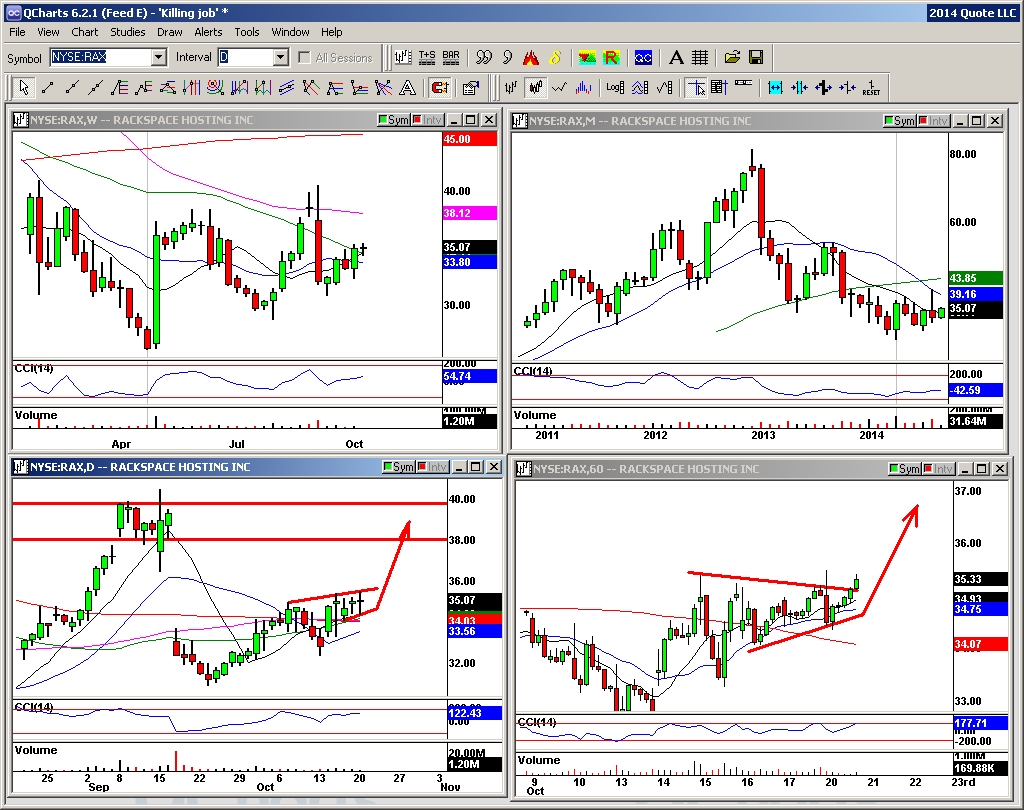Click Volume label on monthly chart

(x=535, y=415)
